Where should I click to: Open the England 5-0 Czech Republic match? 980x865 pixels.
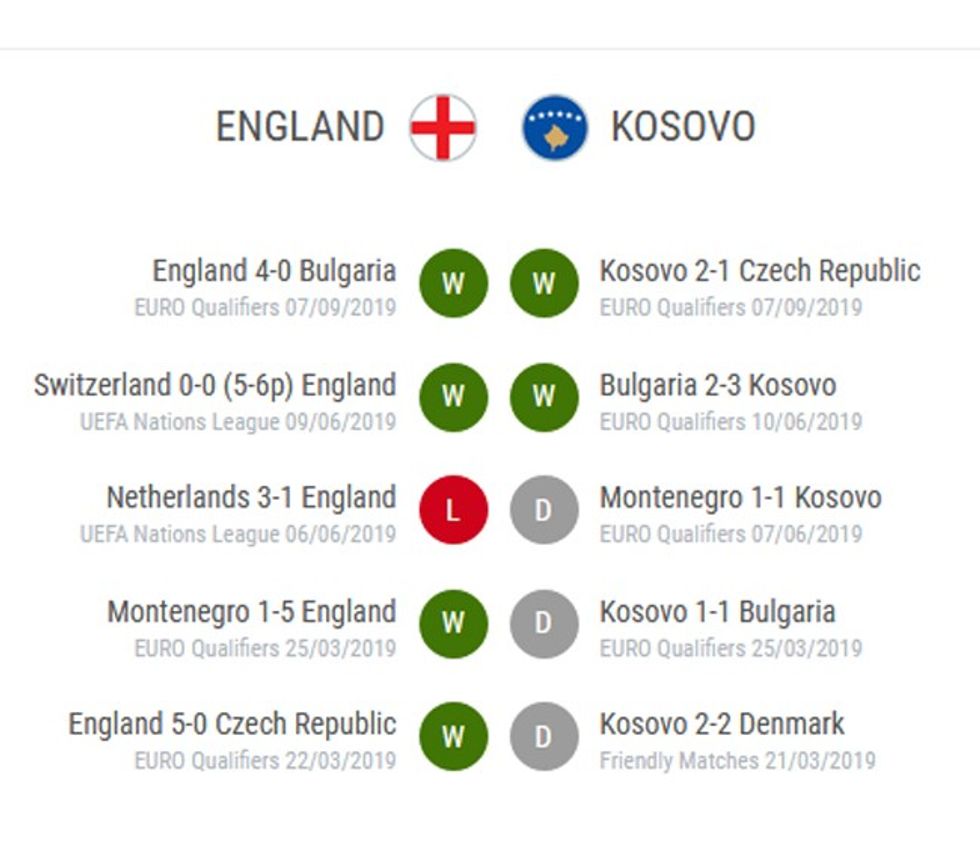232,724
